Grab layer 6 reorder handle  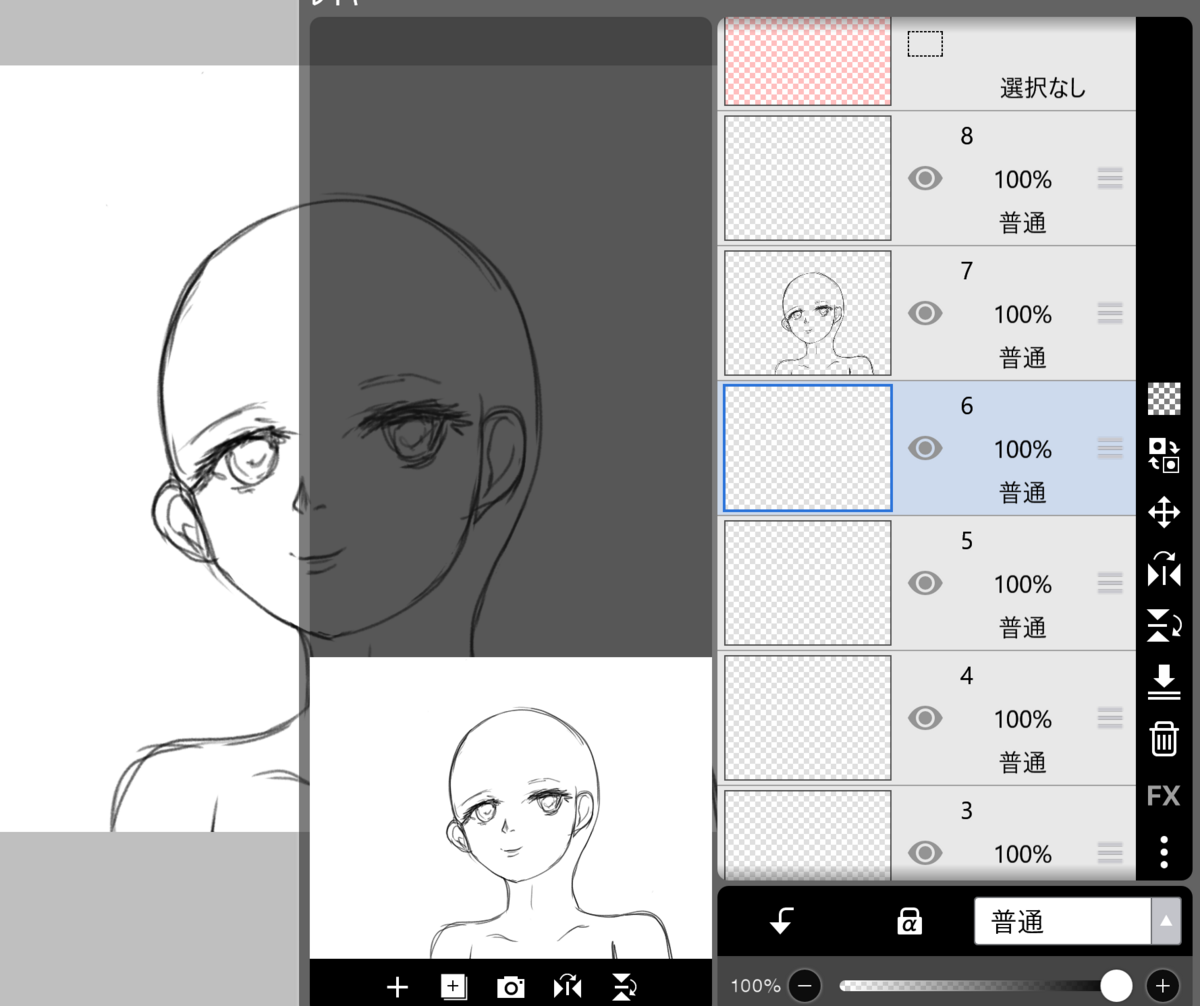click(x=1110, y=448)
